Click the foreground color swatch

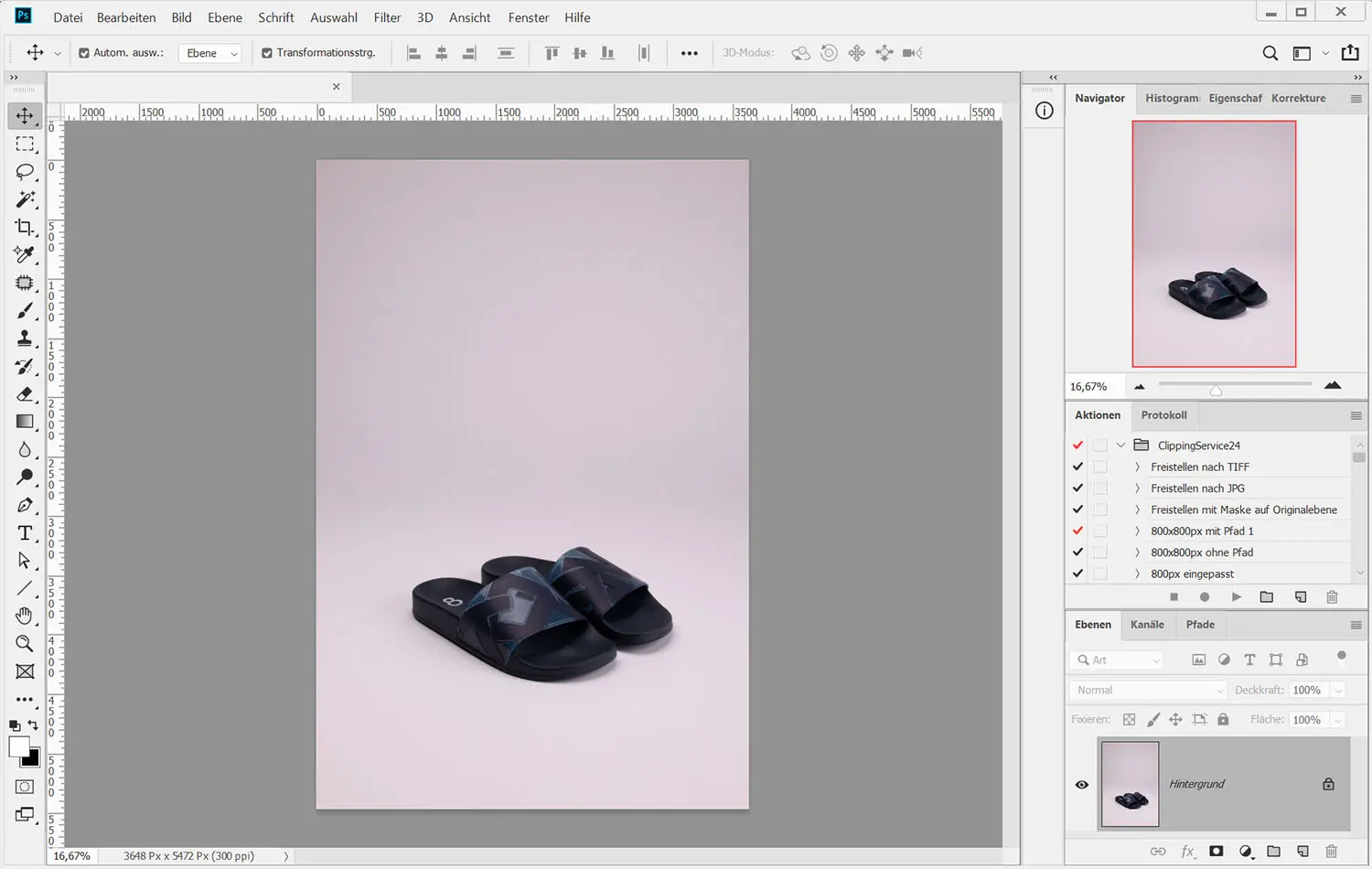click(18, 747)
